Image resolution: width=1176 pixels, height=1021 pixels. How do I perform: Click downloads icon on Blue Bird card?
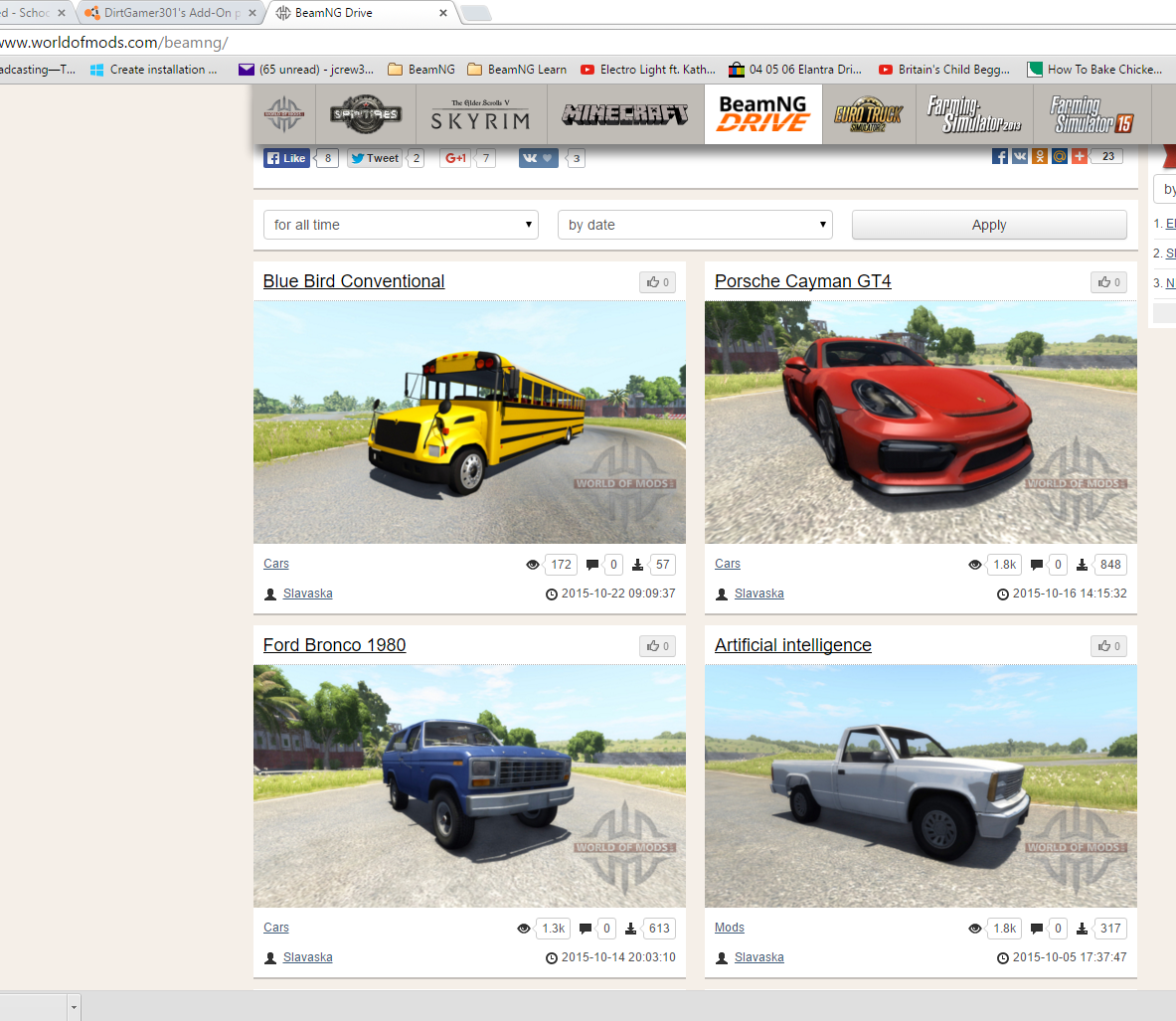coord(637,565)
